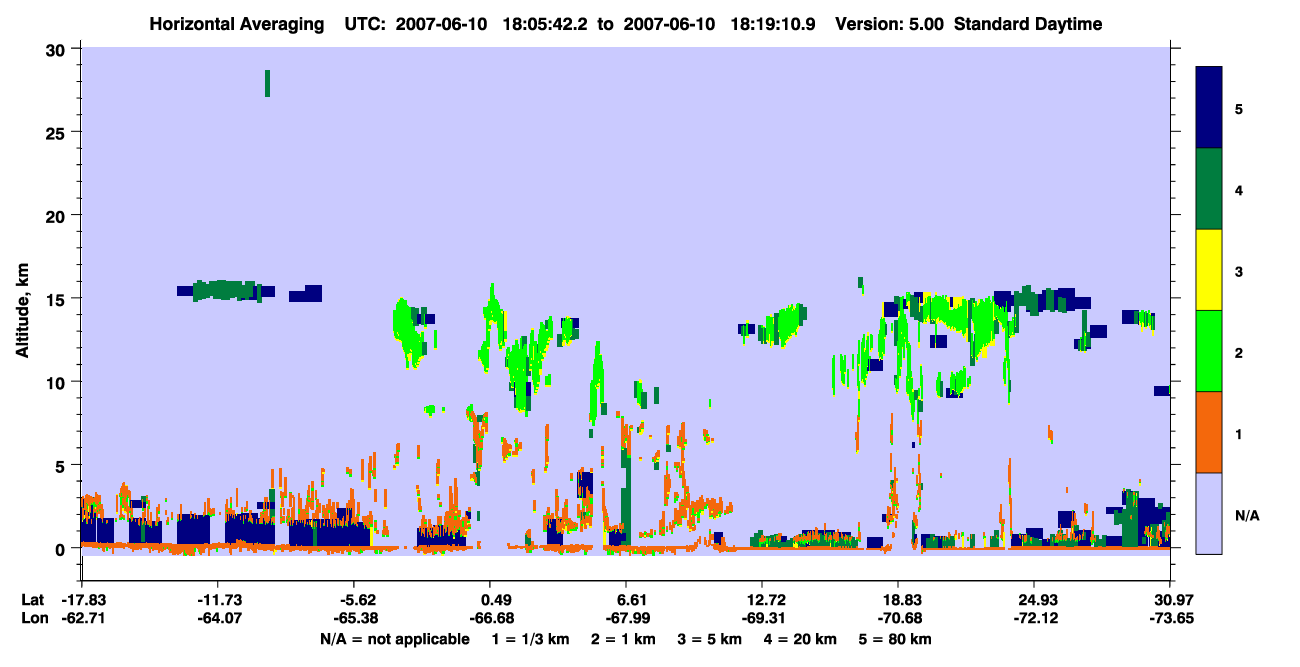Click latitude value 18.83
Viewport: 1300px width, 667px height.
tap(898, 600)
